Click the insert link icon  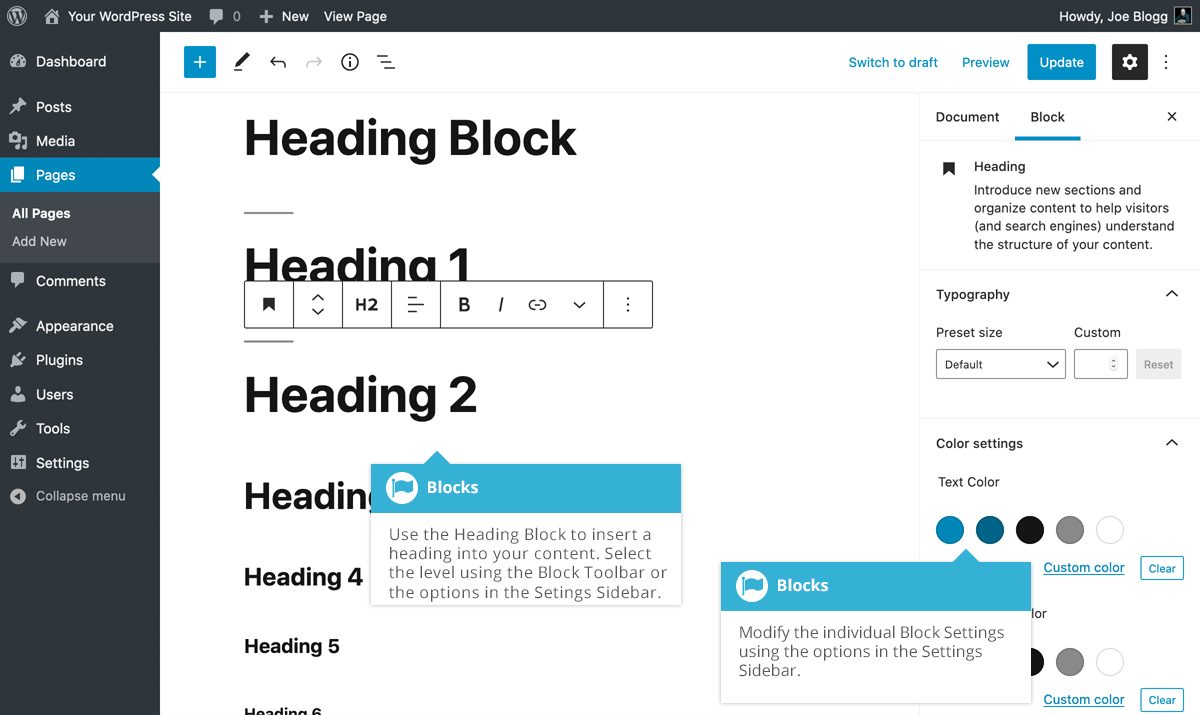click(x=538, y=305)
